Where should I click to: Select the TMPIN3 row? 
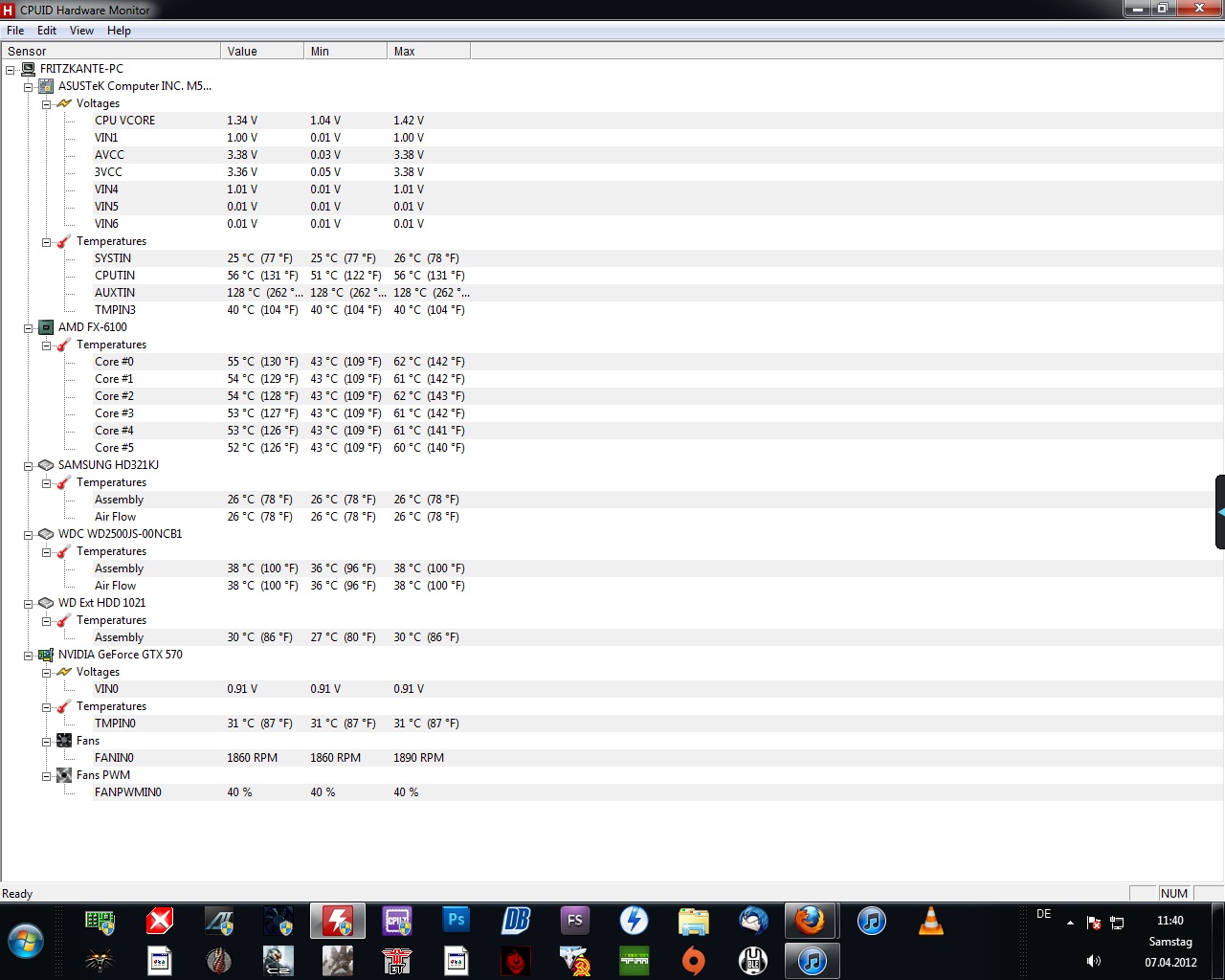[x=612, y=310]
